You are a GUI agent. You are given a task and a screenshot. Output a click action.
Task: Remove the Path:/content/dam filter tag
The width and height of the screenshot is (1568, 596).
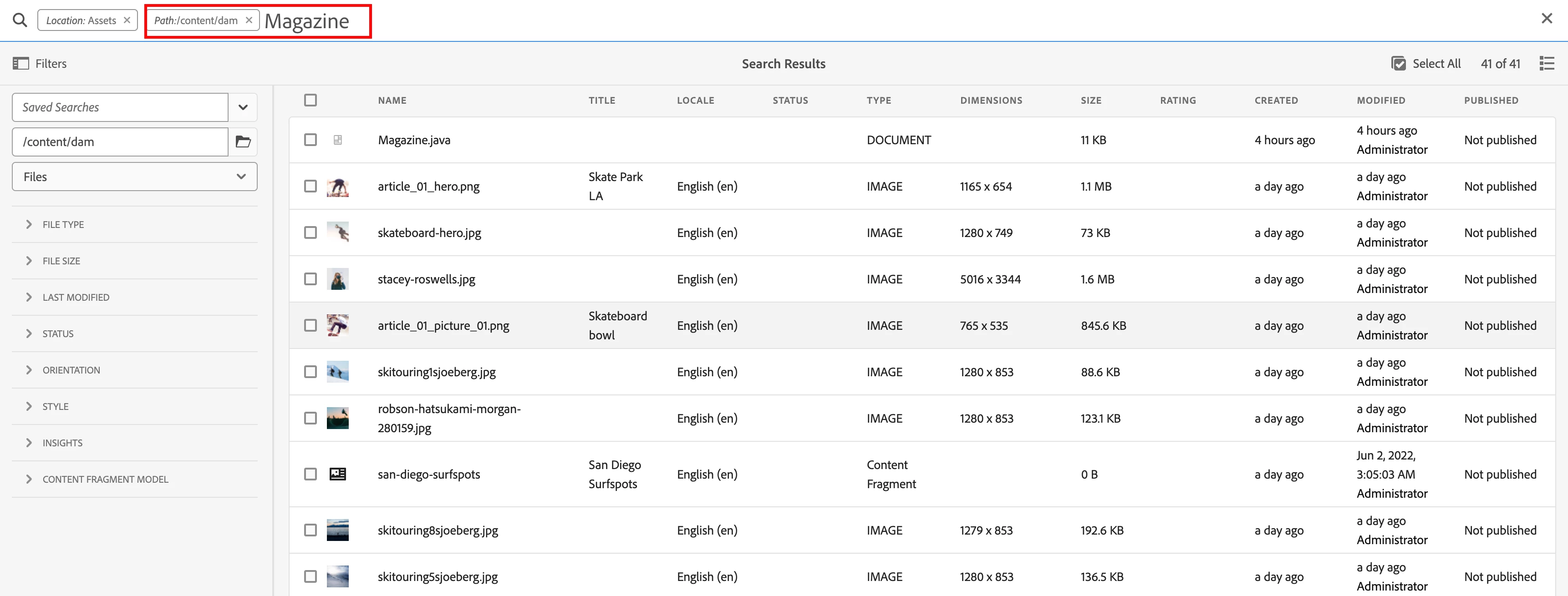(249, 20)
